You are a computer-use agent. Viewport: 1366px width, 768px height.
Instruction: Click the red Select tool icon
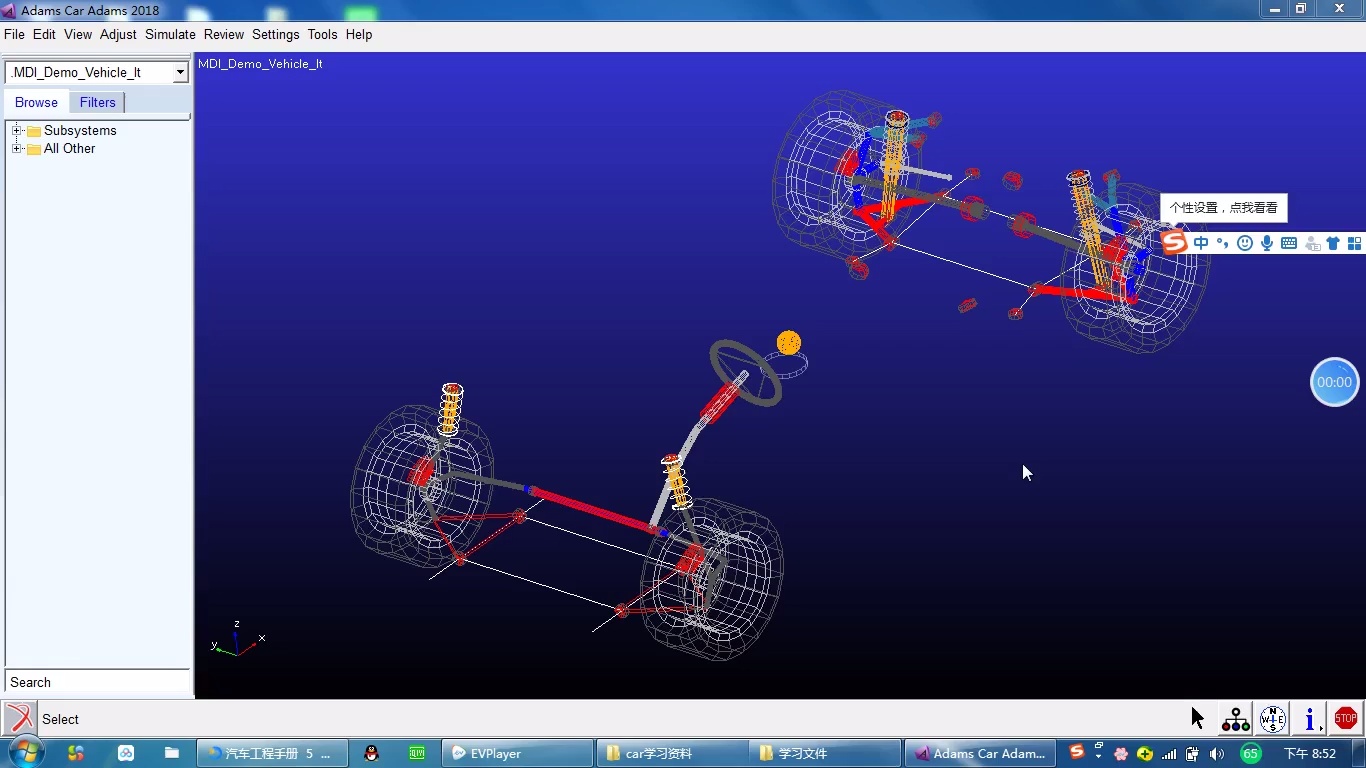click(19, 718)
